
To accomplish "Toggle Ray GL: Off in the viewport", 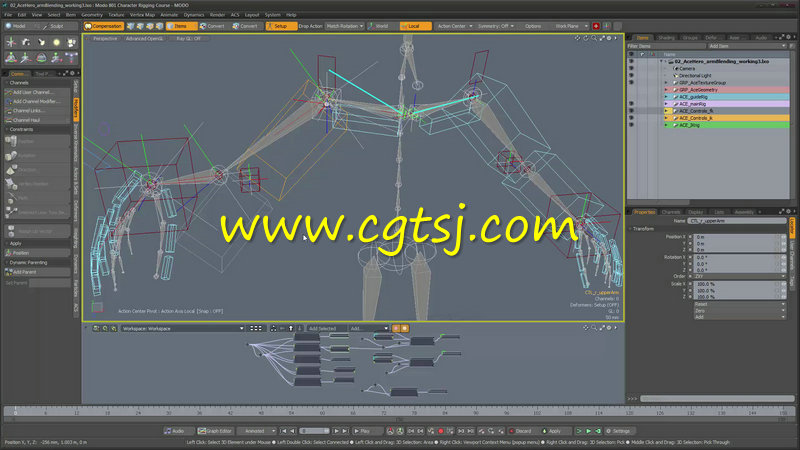I will [x=189, y=39].
